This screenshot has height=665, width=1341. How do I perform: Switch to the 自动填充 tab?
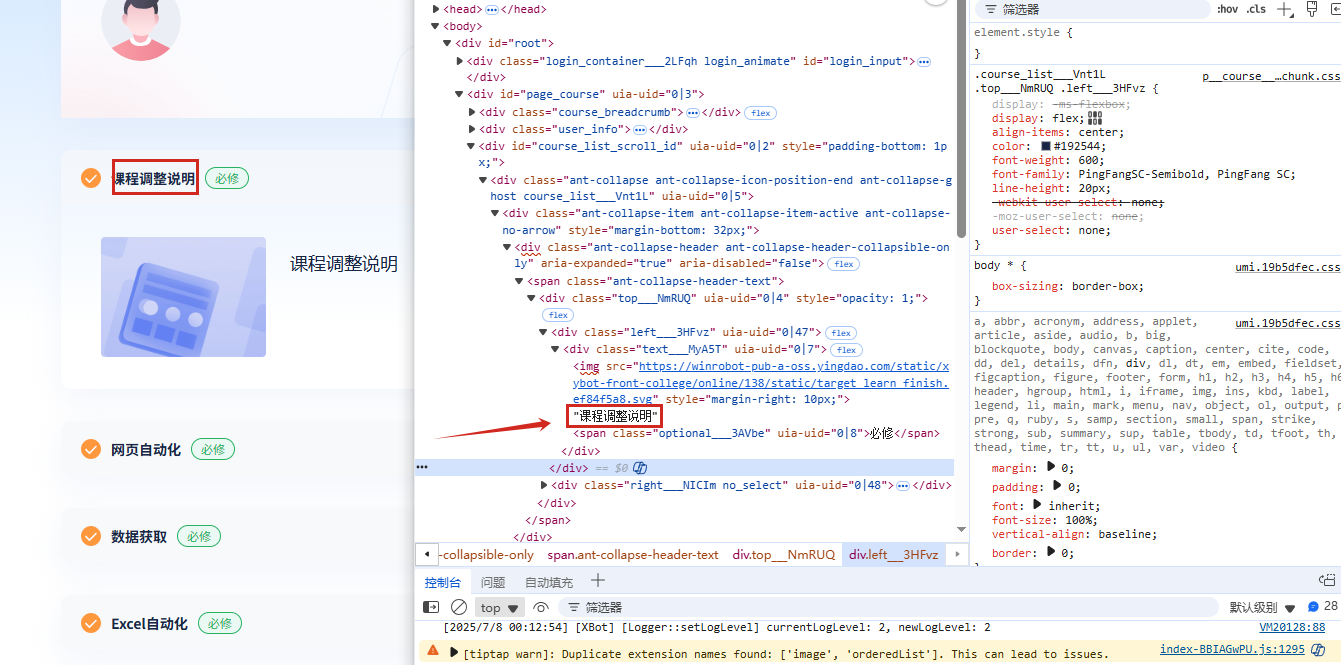coord(549,582)
